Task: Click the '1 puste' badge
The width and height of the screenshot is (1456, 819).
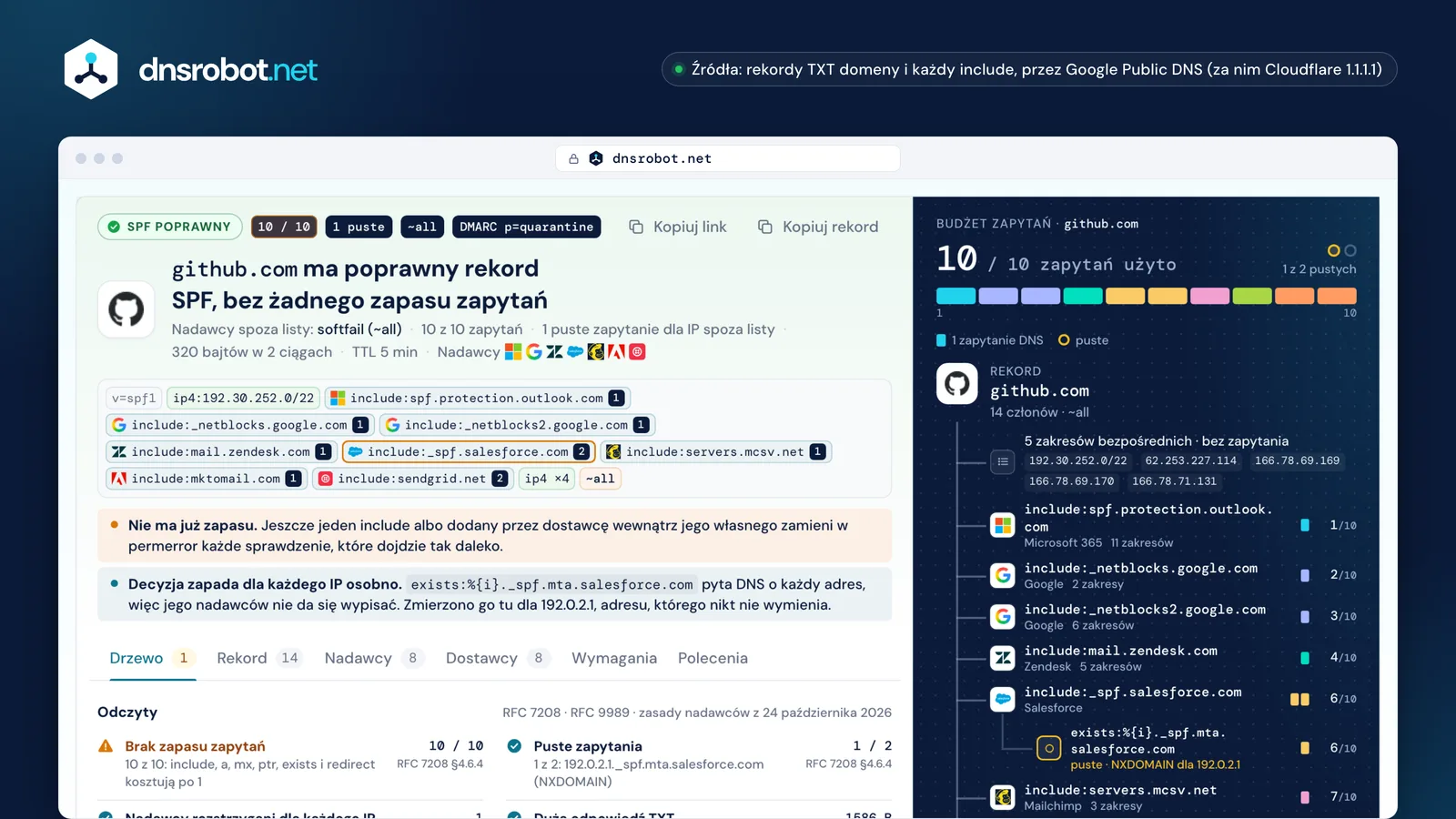Action: [359, 227]
